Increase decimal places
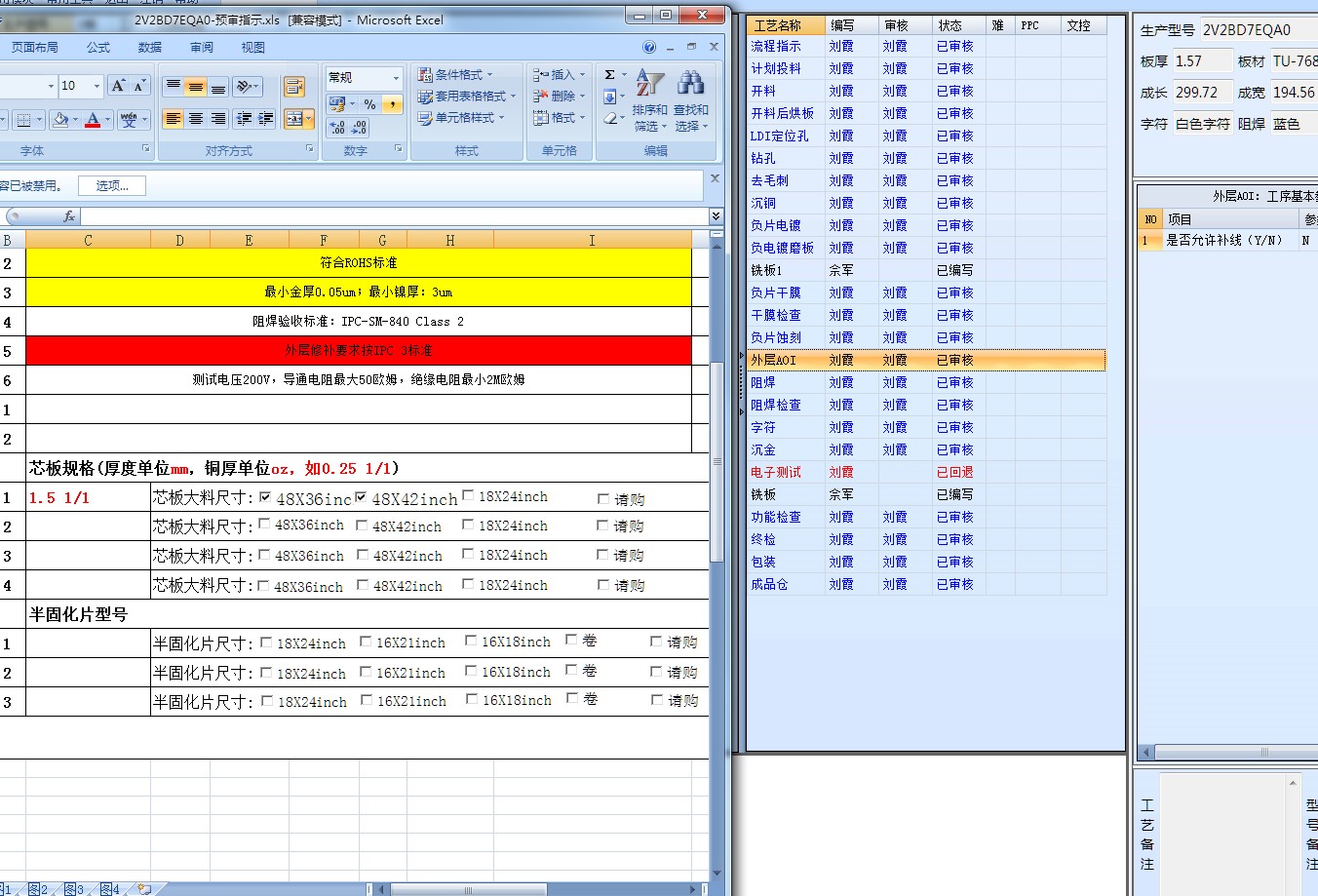 tap(337, 128)
